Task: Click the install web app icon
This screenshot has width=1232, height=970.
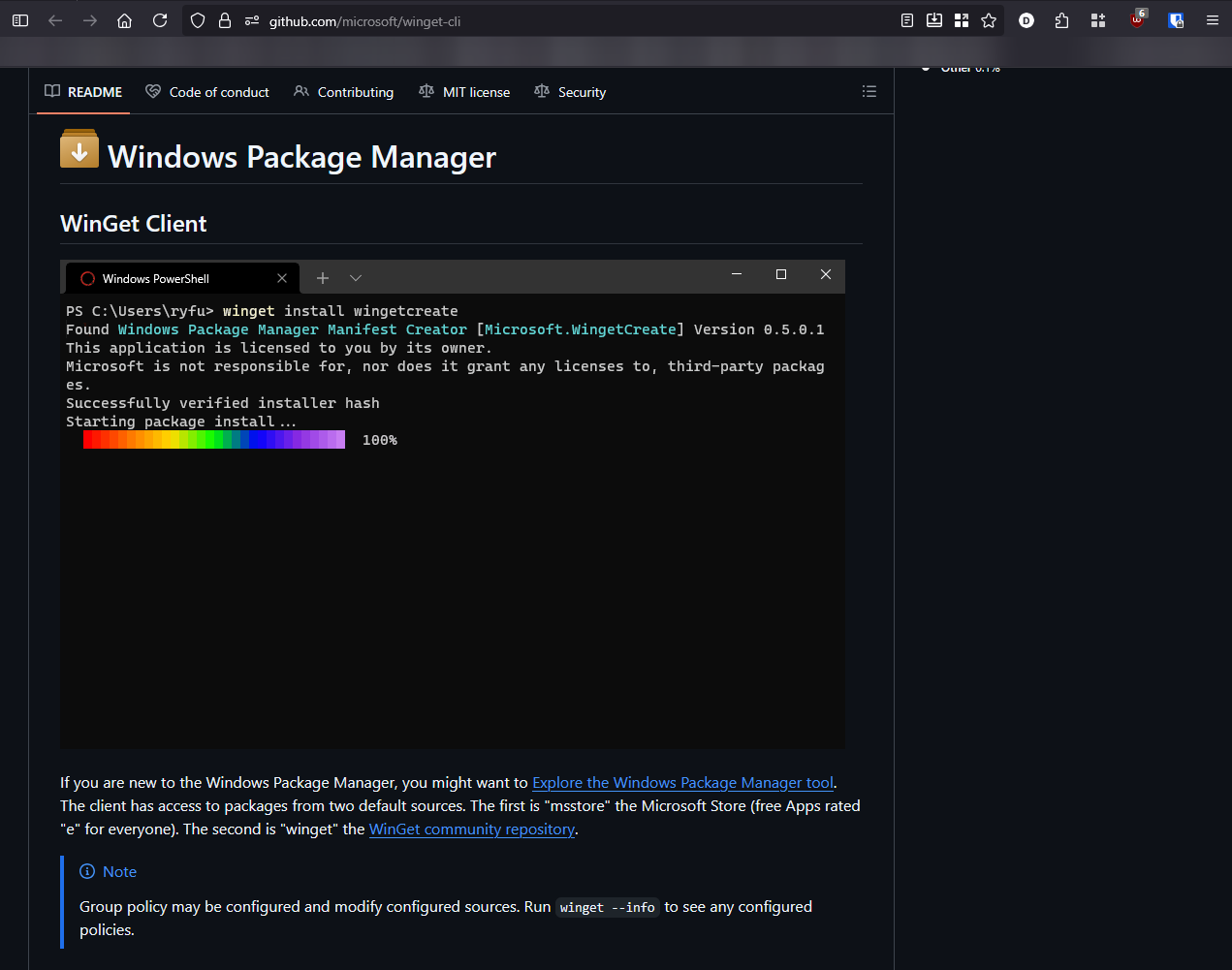Action: click(934, 20)
